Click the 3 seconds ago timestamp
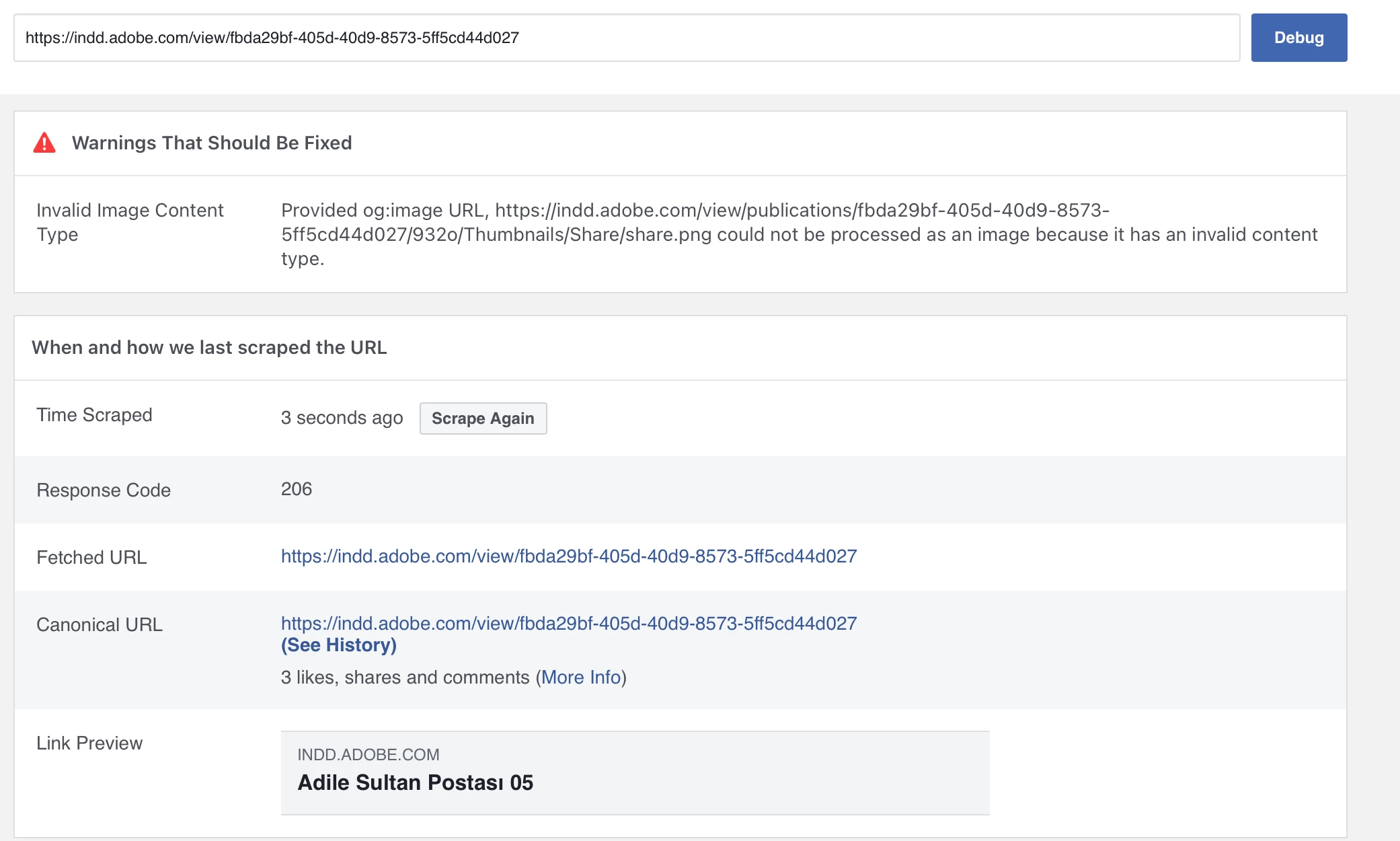1400x841 pixels. click(342, 418)
